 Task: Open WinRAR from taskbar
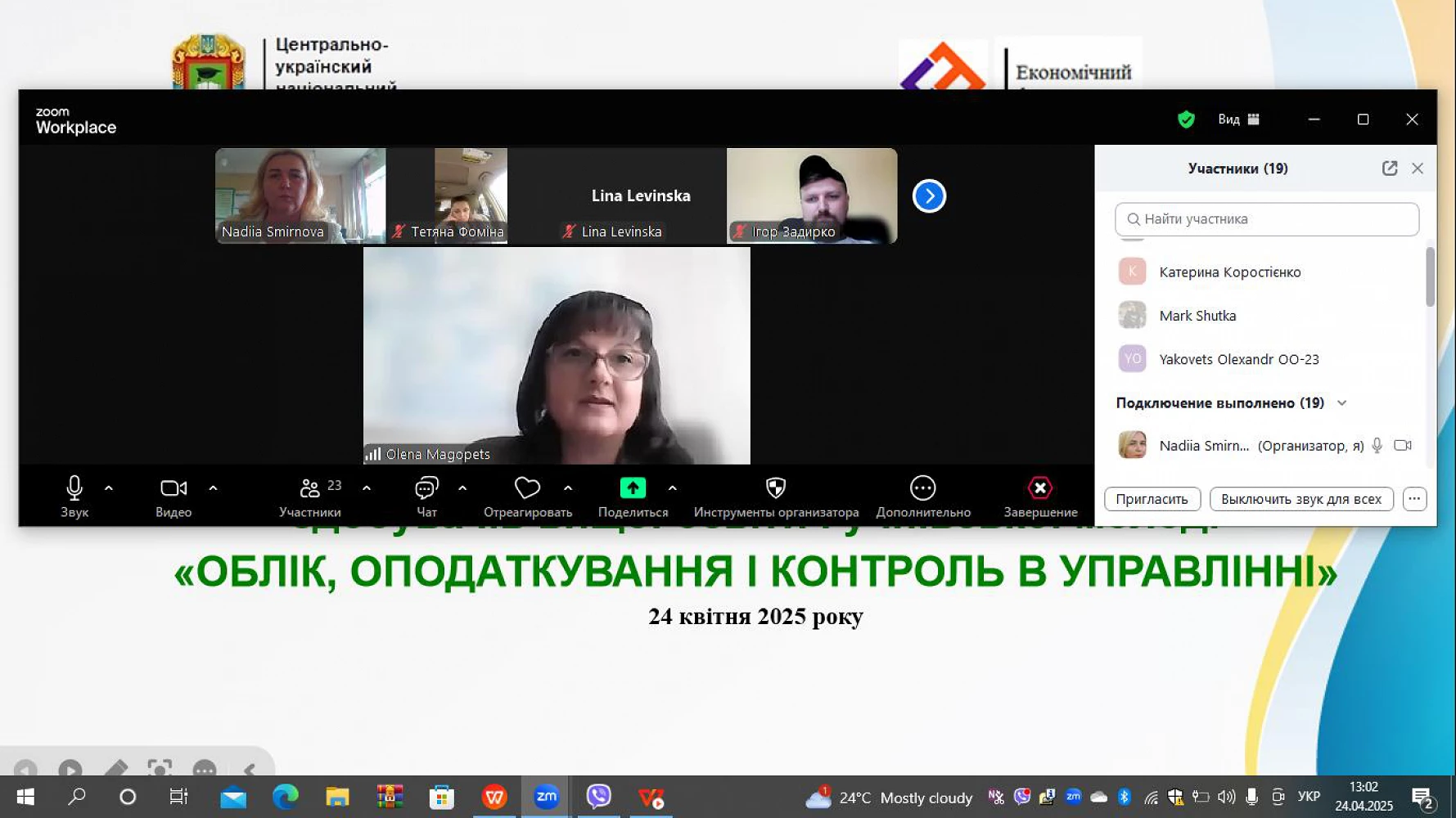(390, 797)
